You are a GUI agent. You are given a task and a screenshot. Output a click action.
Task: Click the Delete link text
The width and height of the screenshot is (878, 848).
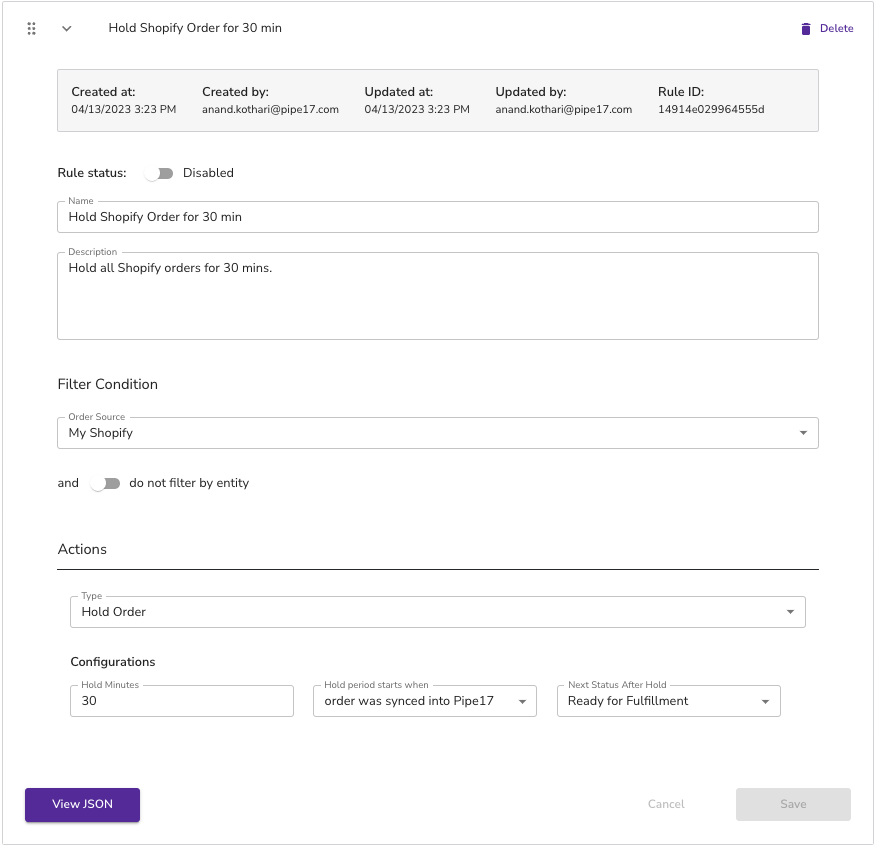pos(837,28)
